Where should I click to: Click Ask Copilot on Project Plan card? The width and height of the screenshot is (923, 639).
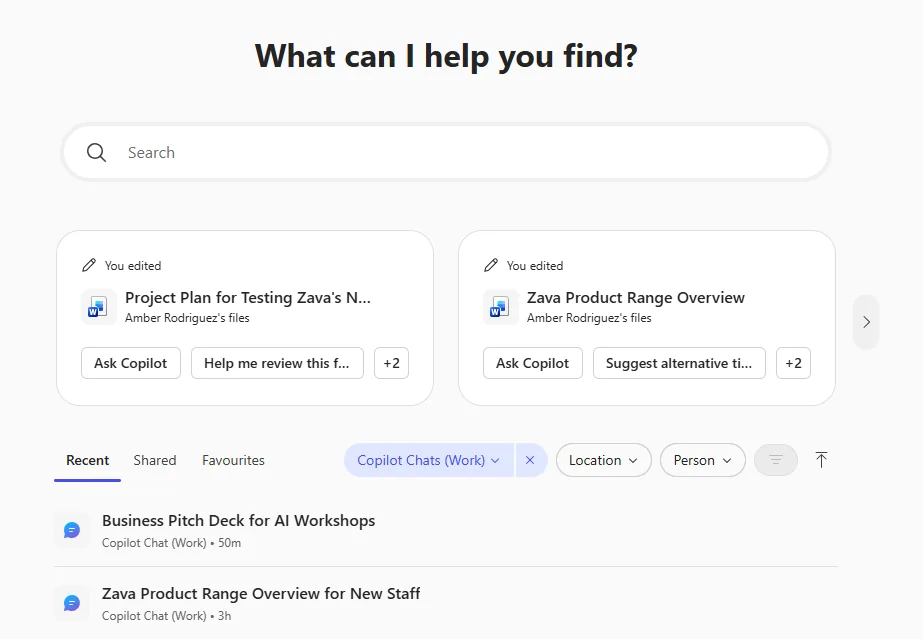click(x=131, y=363)
